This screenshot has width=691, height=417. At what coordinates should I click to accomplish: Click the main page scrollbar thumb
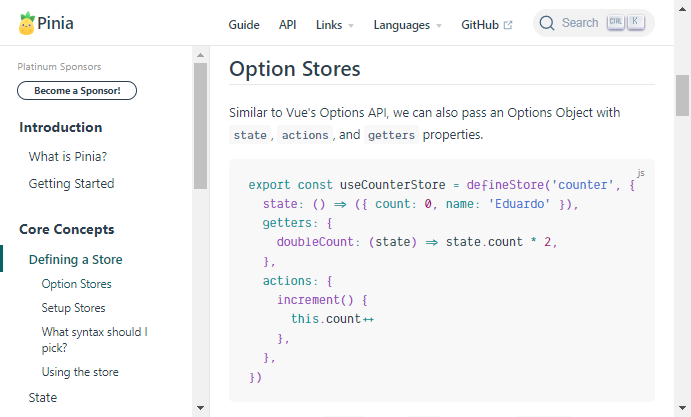pyautogui.click(x=683, y=95)
